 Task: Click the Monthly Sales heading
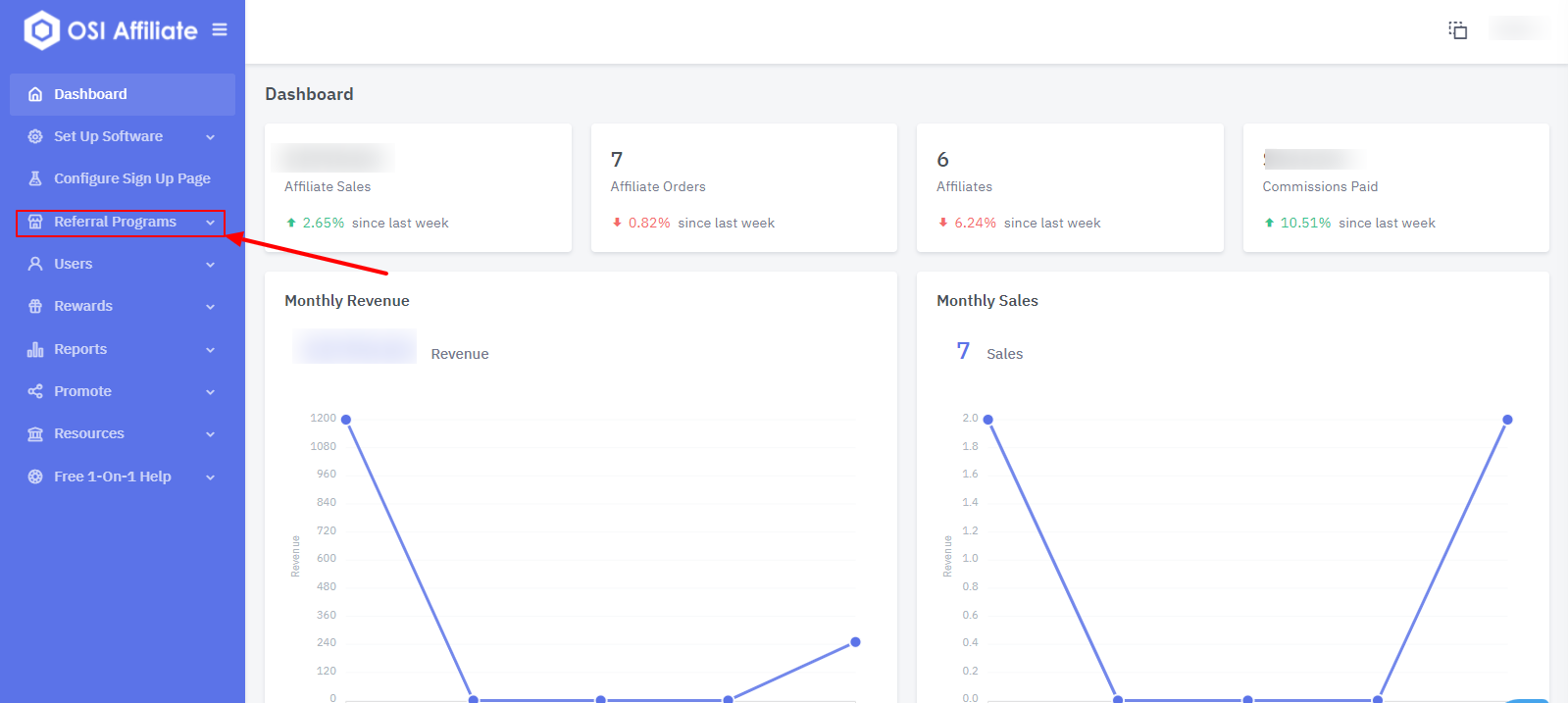(987, 301)
